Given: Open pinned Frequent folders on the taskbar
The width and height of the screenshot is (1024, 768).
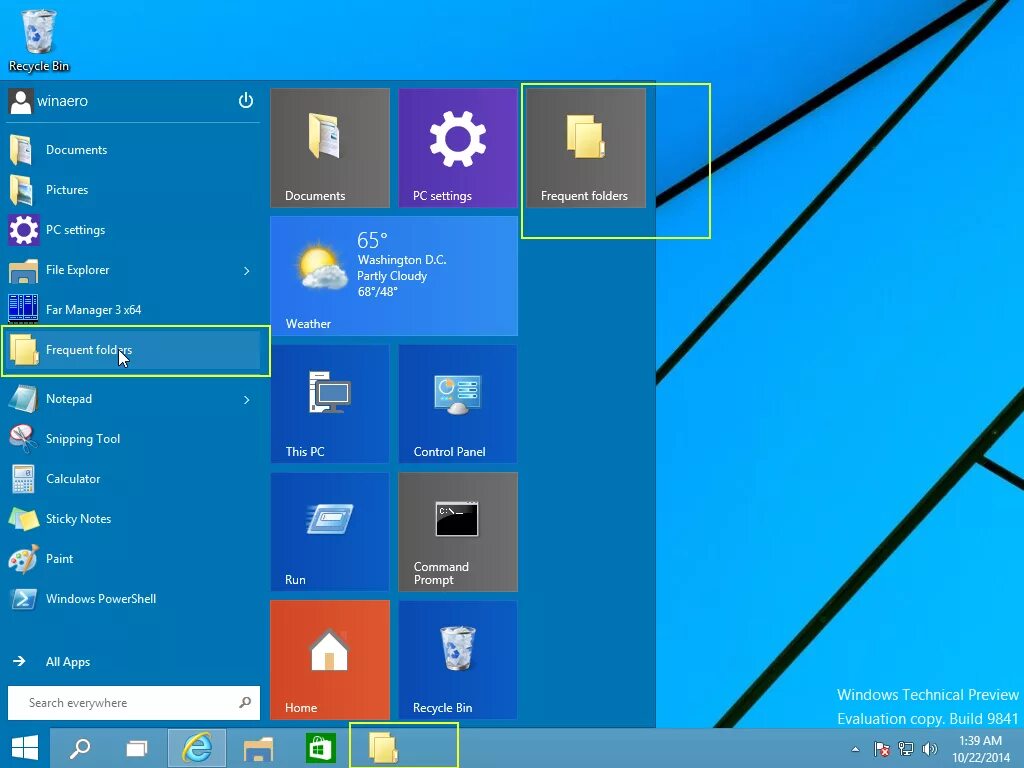Looking at the screenshot, I should [x=382, y=748].
